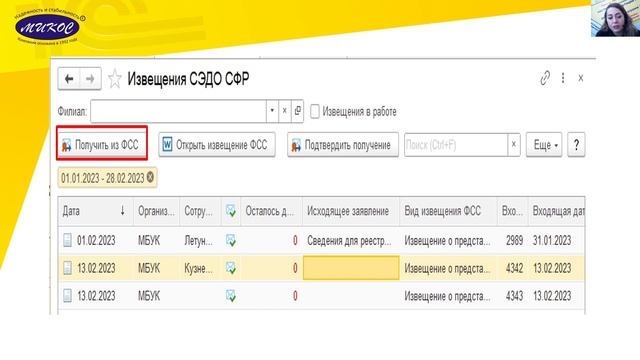Click document icon in the 01.02.2023 row
The height and width of the screenshot is (360, 640).
(x=67, y=240)
